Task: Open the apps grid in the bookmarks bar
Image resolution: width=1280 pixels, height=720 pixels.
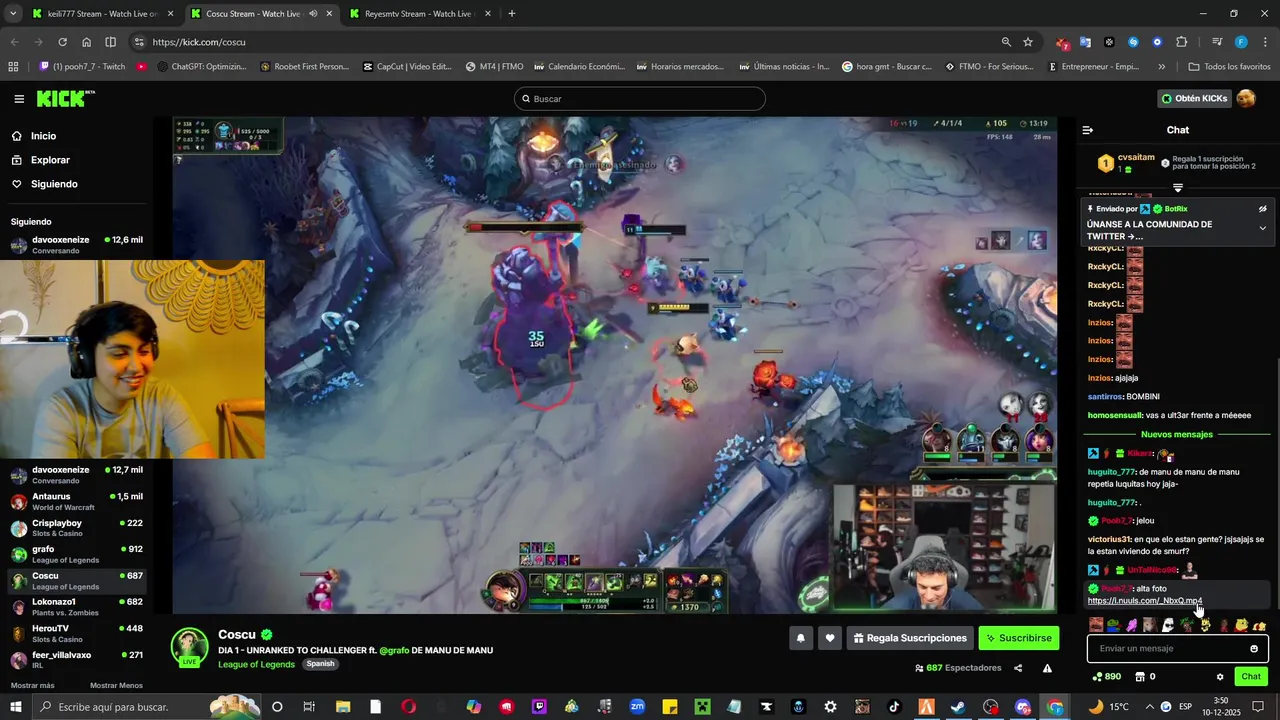Action: [x=13, y=67]
